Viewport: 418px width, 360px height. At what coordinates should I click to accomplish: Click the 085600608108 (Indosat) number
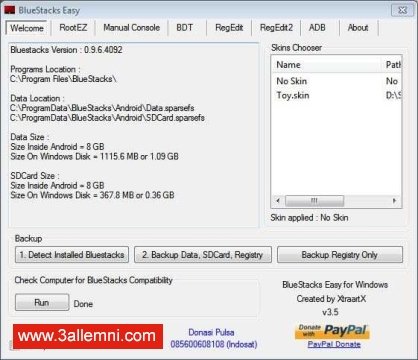click(214, 344)
